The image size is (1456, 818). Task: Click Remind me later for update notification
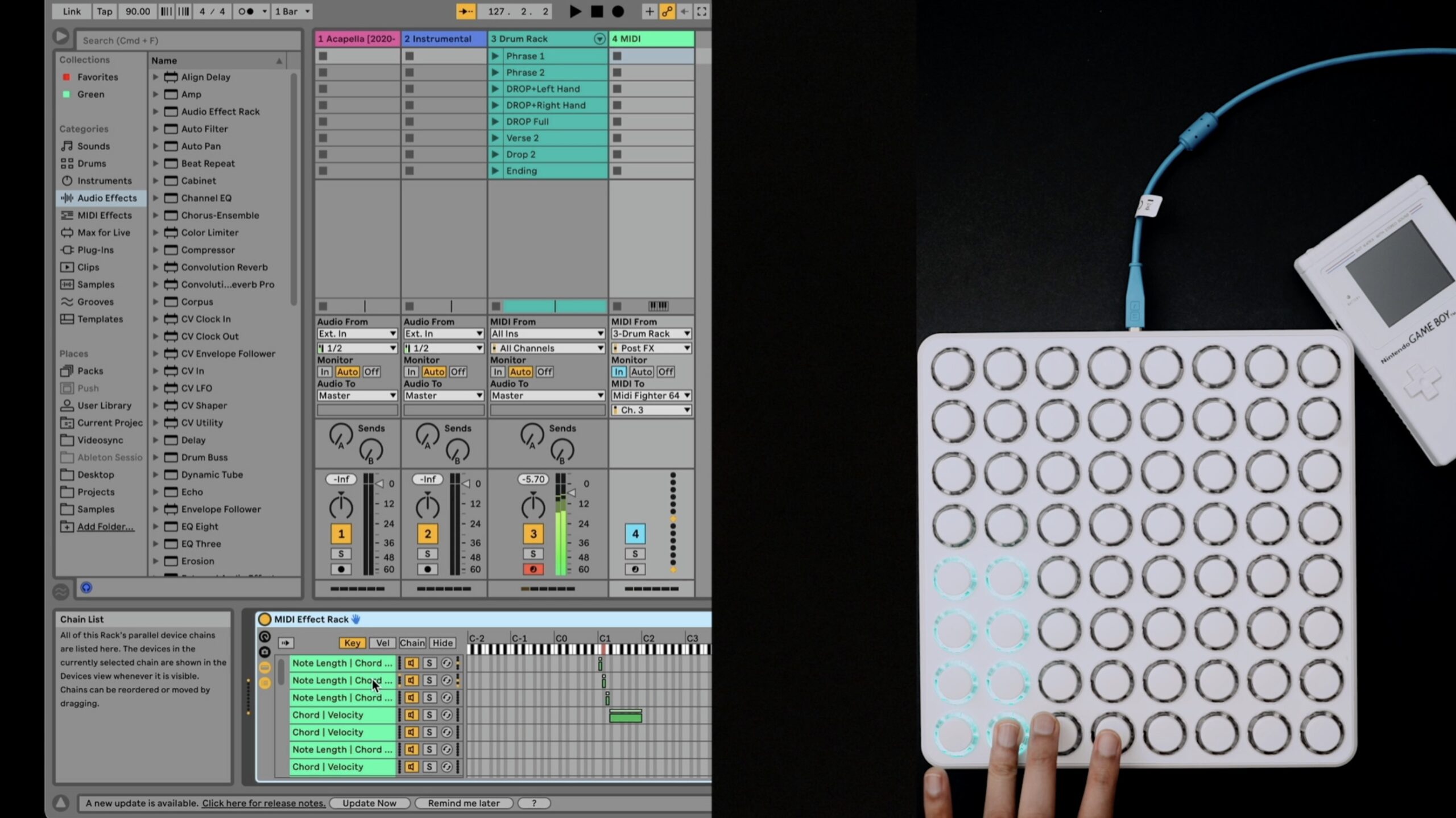464,802
